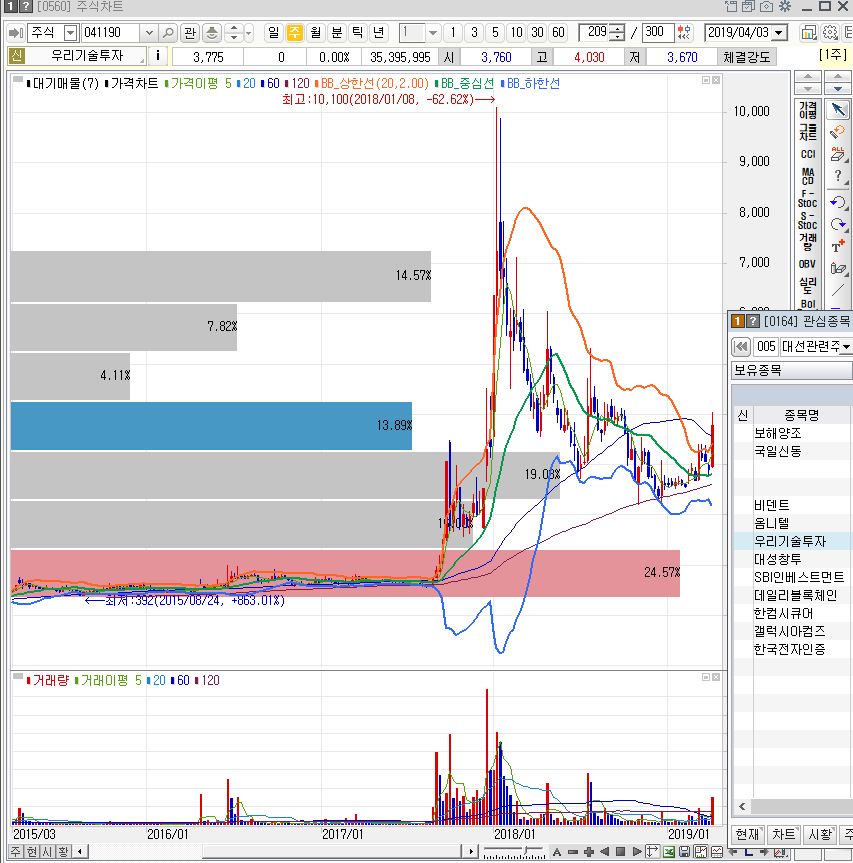Image resolution: width=853 pixels, height=863 pixels.
Task: Click the erase ALL drawings icon
Action: (x=838, y=154)
